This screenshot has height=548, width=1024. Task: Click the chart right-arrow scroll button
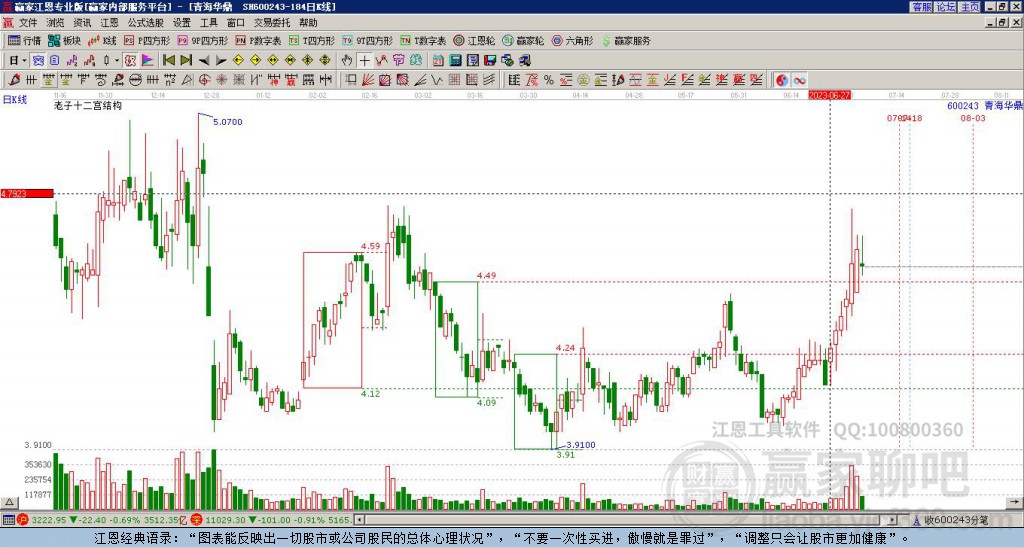(1016, 503)
